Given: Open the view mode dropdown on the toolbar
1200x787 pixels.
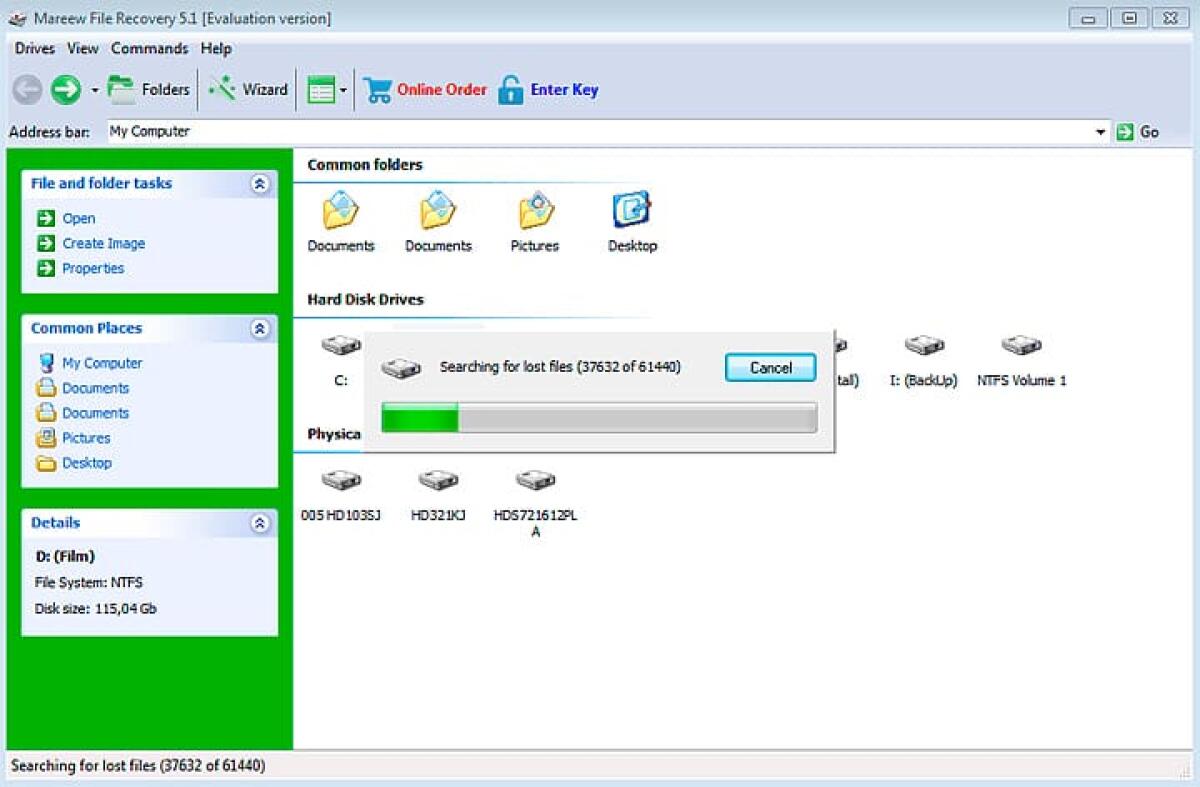Looking at the screenshot, I should pos(344,89).
